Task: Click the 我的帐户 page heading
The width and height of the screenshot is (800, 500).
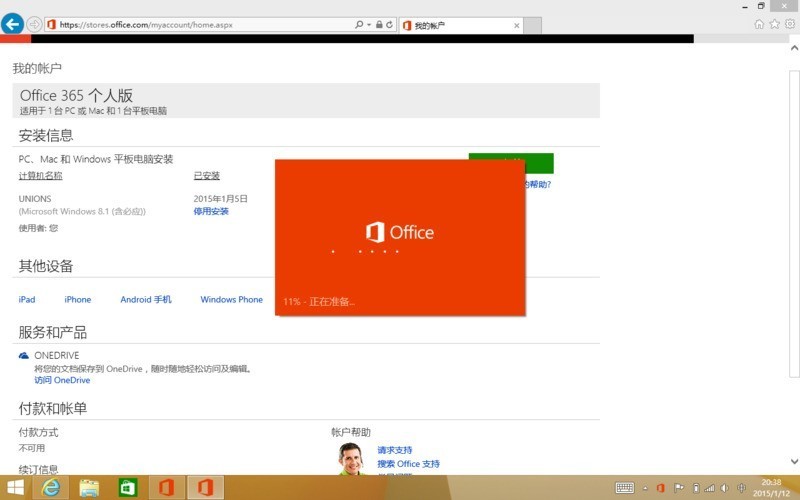Action: pos(37,68)
